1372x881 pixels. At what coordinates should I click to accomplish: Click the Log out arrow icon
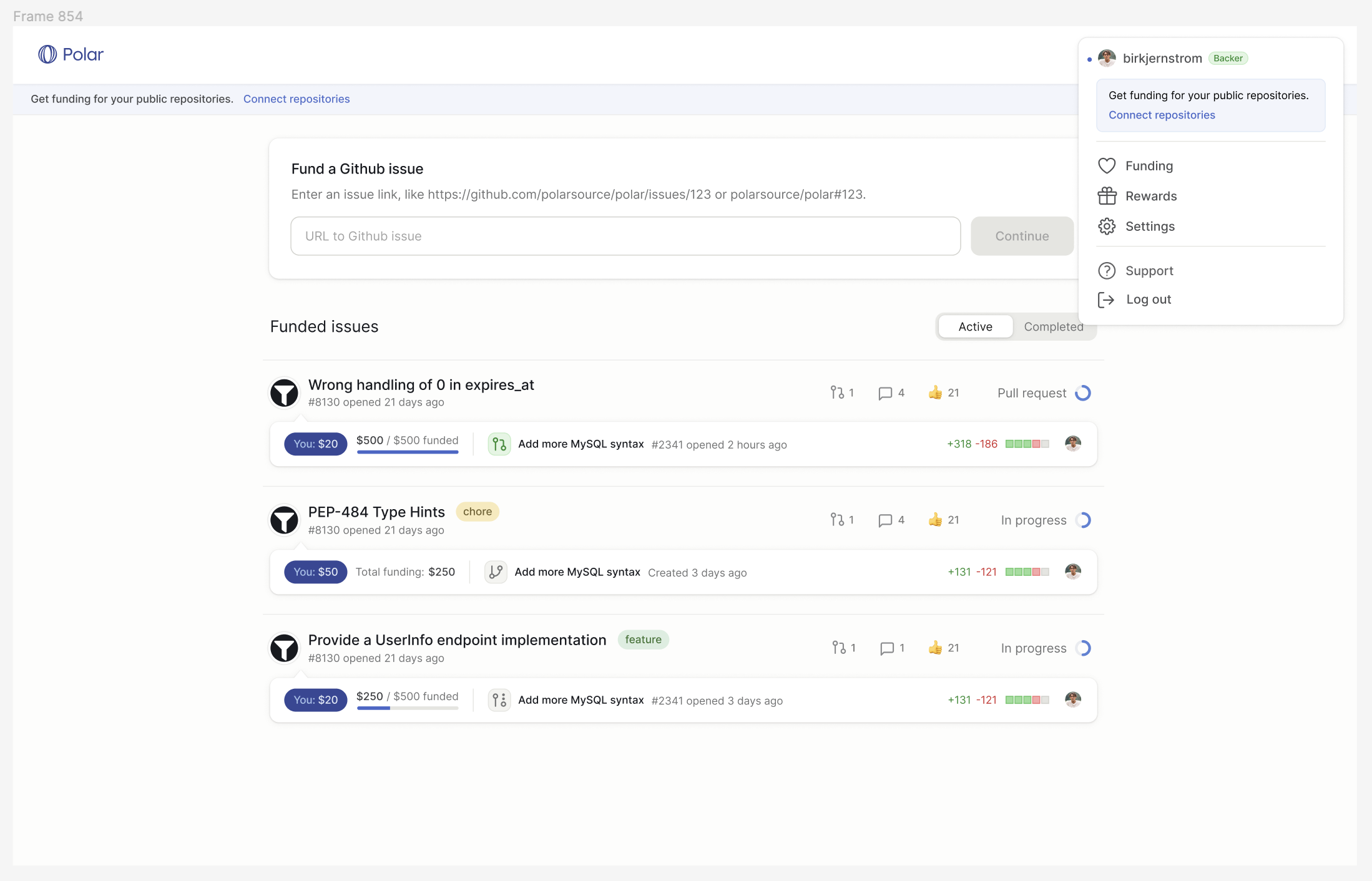point(1106,300)
